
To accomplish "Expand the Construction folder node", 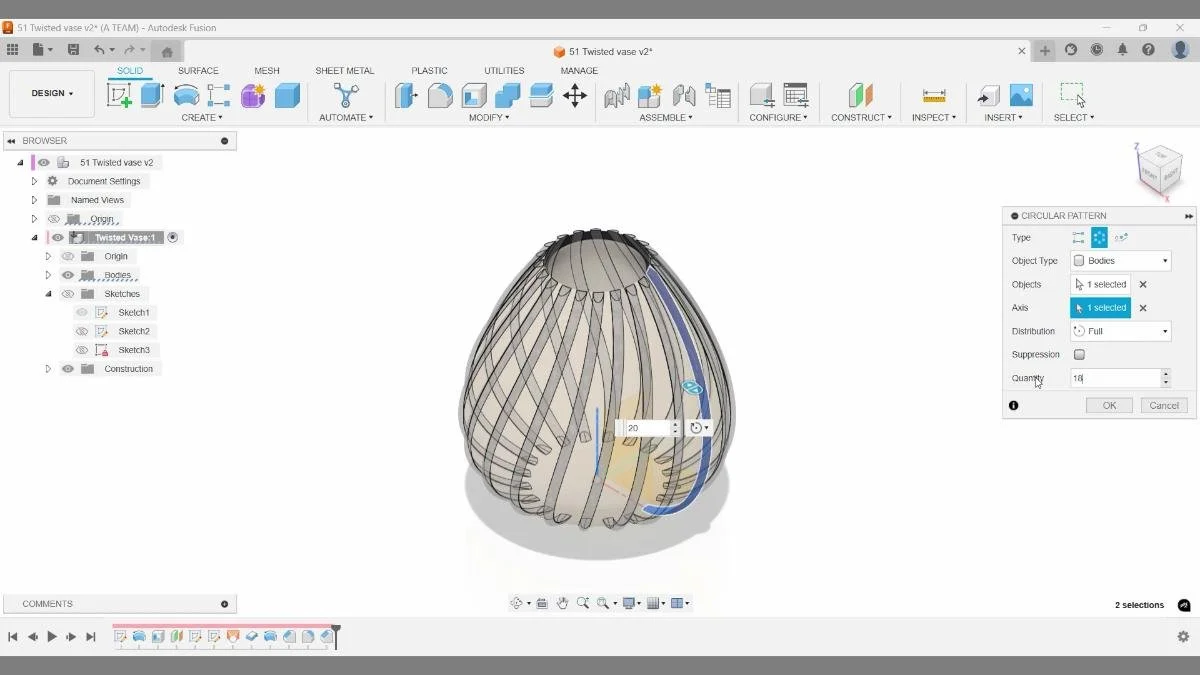I will point(48,369).
